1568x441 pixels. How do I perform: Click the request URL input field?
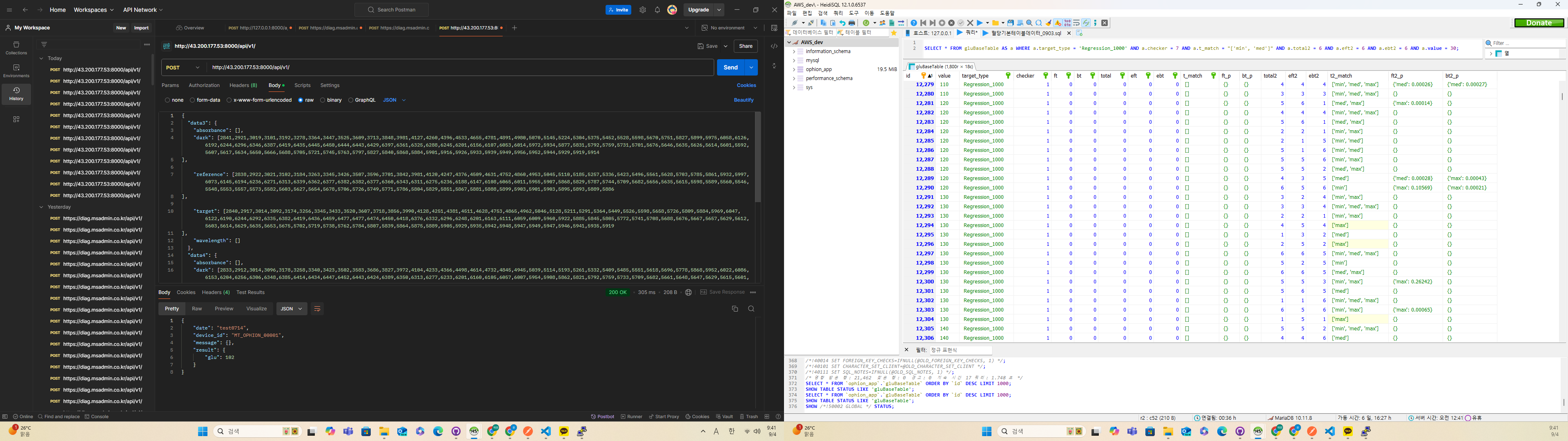tap(457, 68)
